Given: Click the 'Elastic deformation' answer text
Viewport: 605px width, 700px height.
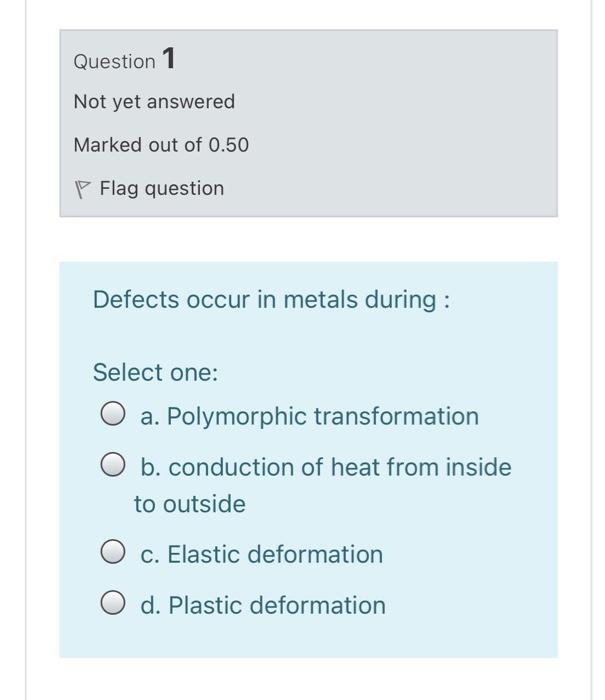Looking at the screenshot, I should point(274,554).
